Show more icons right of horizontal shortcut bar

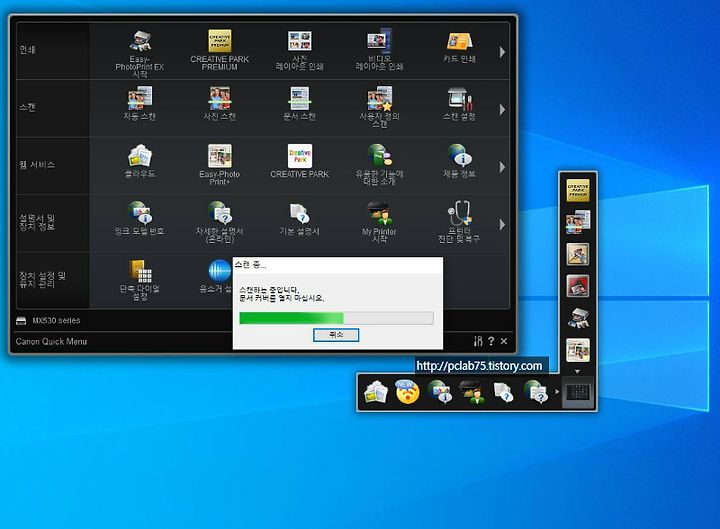557,392
